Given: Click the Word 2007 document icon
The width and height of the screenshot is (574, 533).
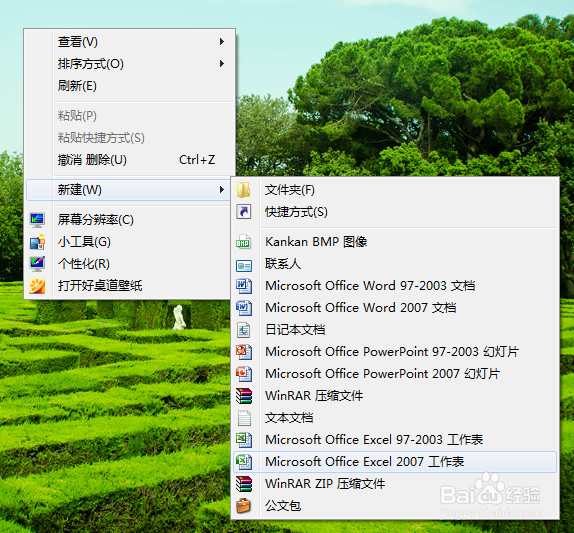Looking at the screenshot, I should pyautogui.click(x=243, y=308).
